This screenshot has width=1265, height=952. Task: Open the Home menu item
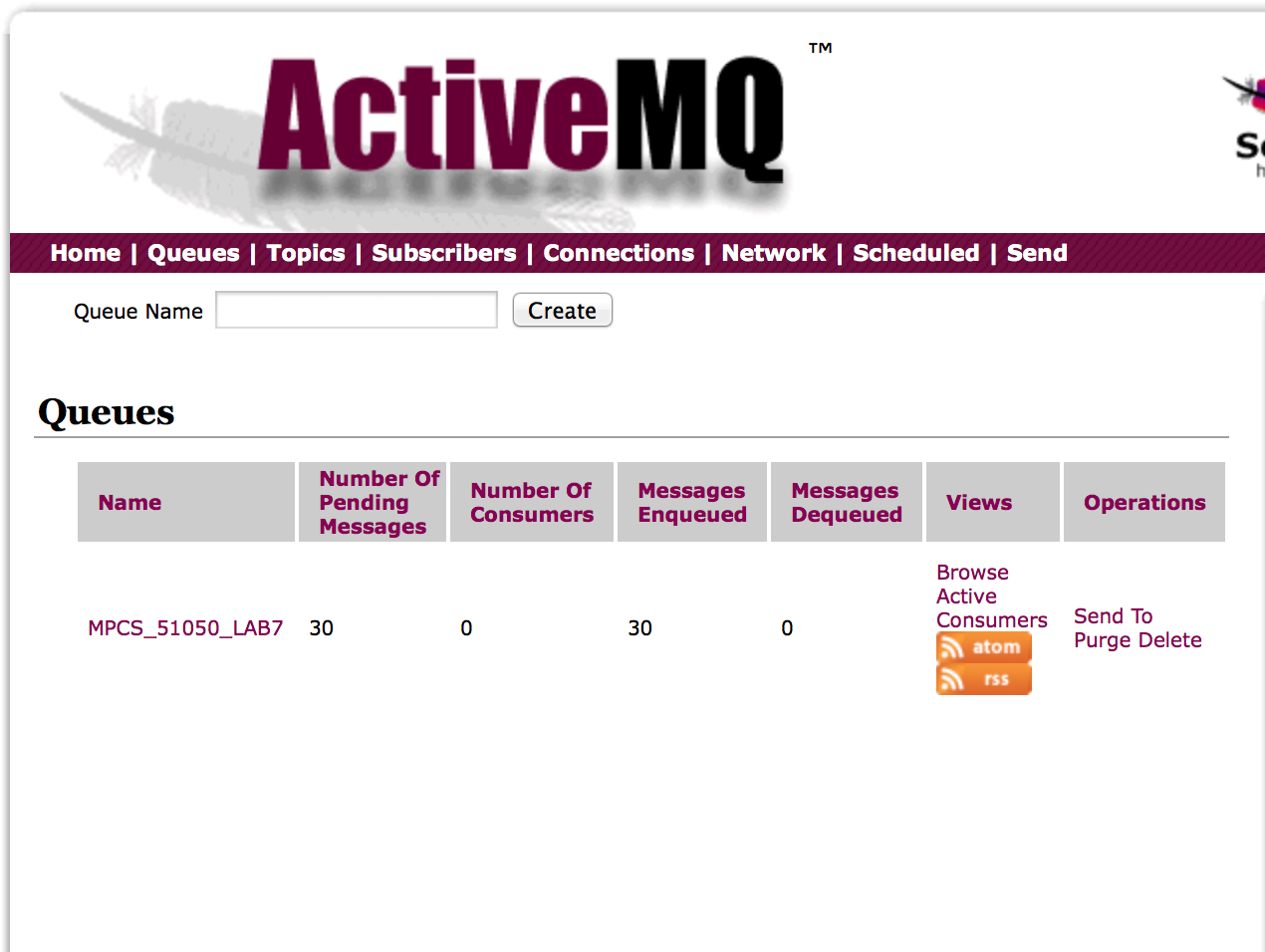(x=86, y=253)
